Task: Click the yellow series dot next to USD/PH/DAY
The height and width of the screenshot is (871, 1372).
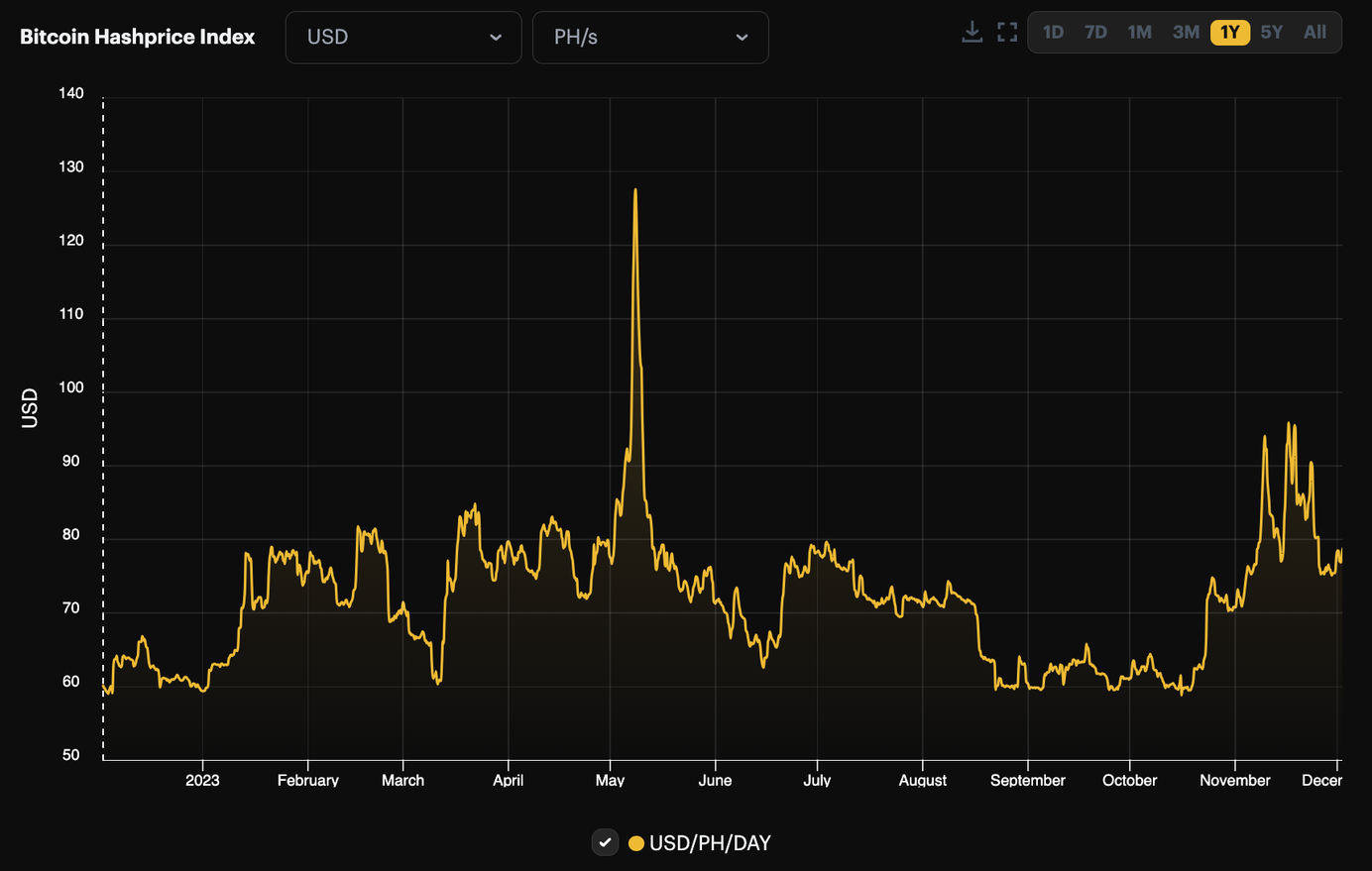Action: (x=635, y=842)
